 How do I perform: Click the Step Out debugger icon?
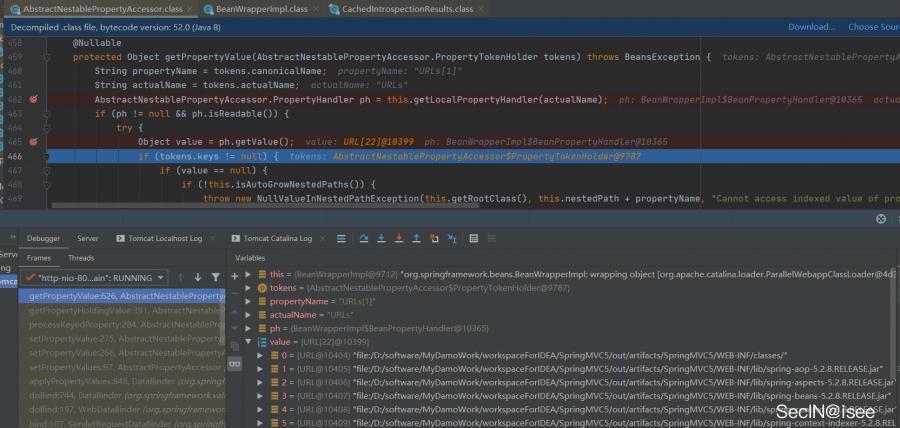click(417, 239)
